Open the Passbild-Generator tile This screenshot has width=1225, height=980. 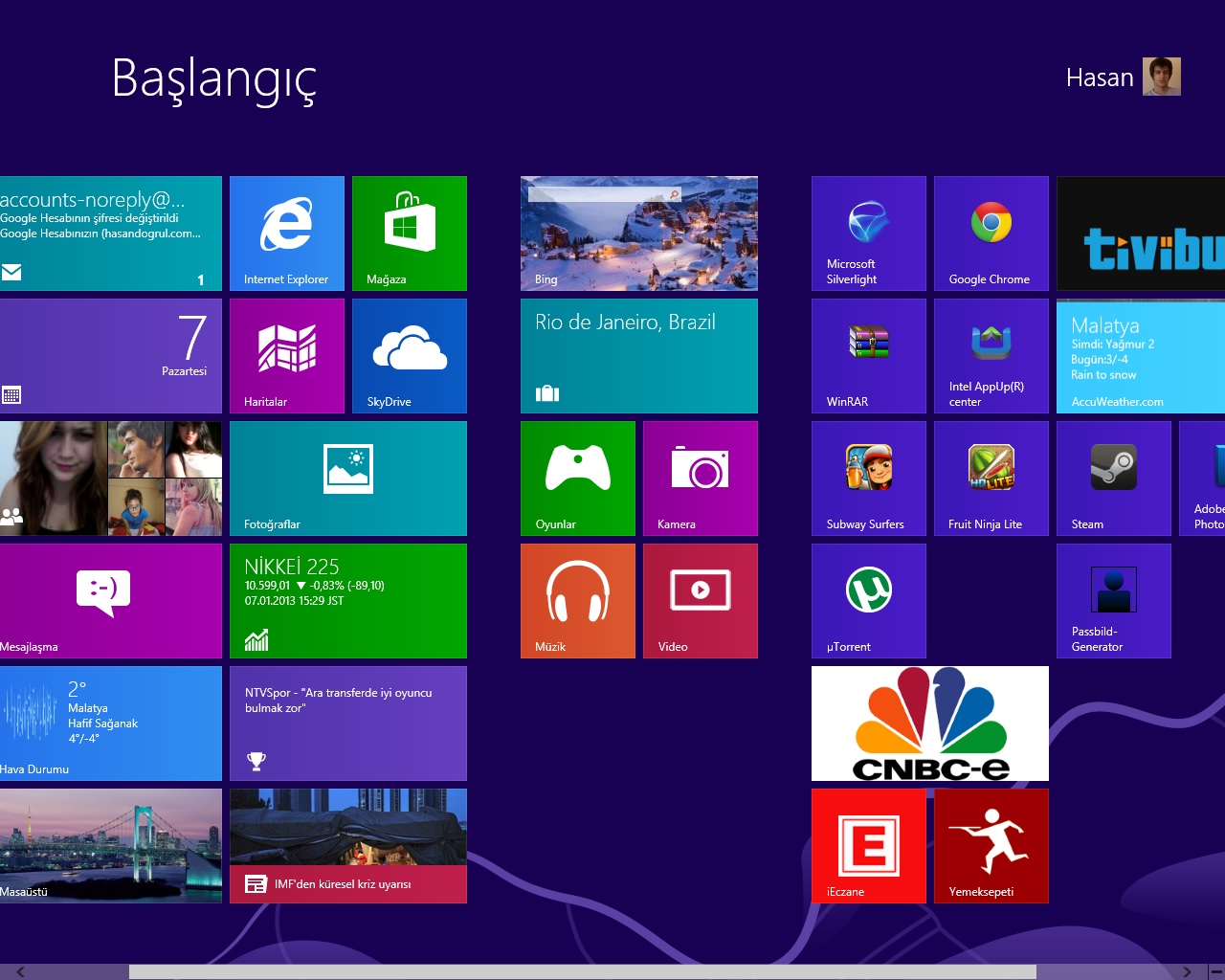coord(1114,601)
